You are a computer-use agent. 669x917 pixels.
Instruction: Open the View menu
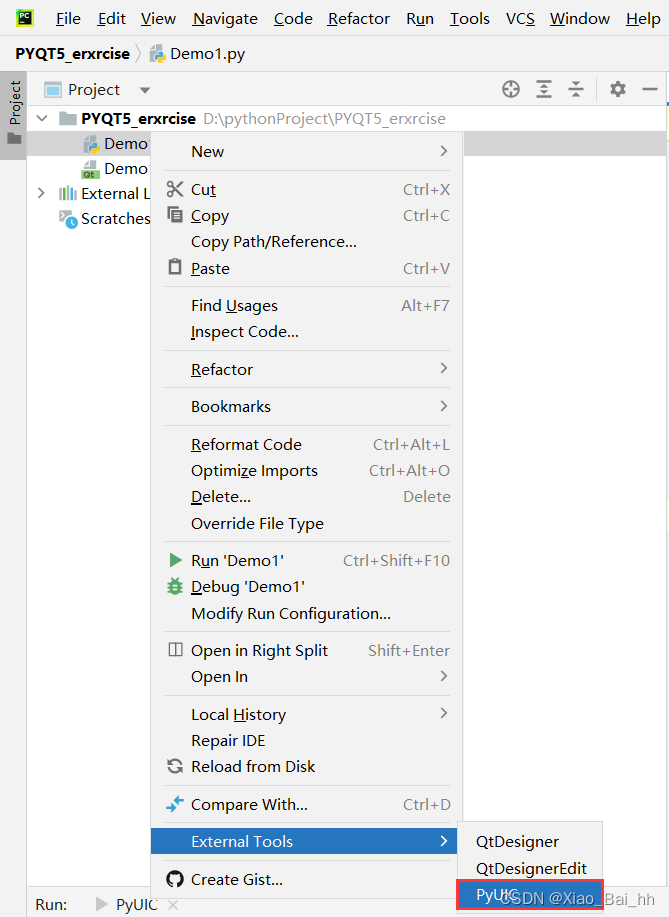(158, 19)
